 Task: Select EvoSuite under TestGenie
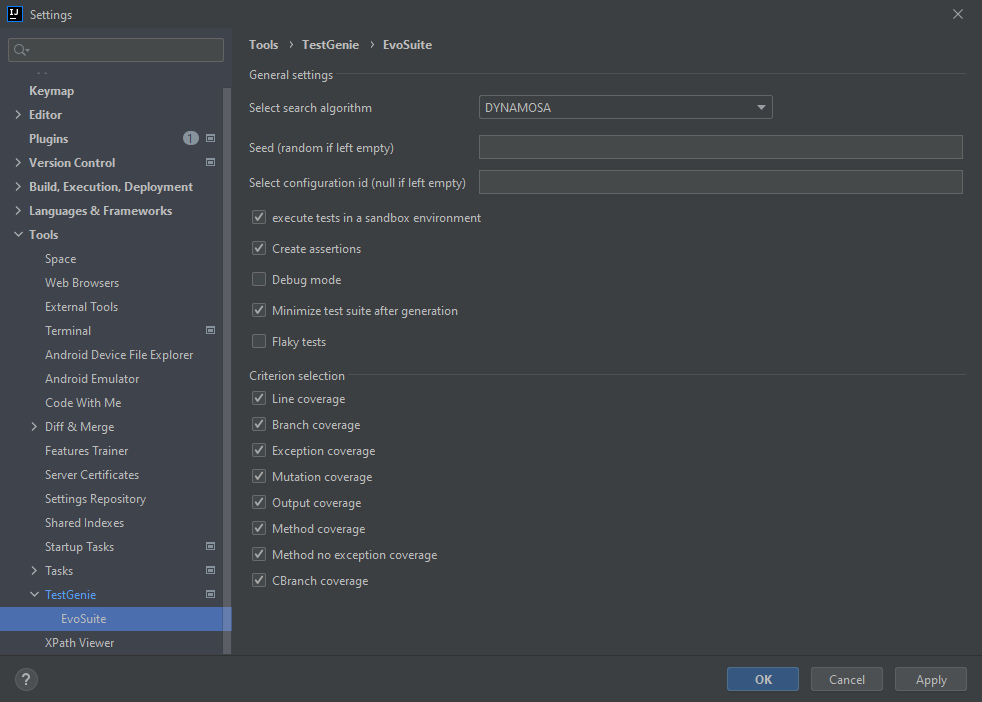[83, 619]
